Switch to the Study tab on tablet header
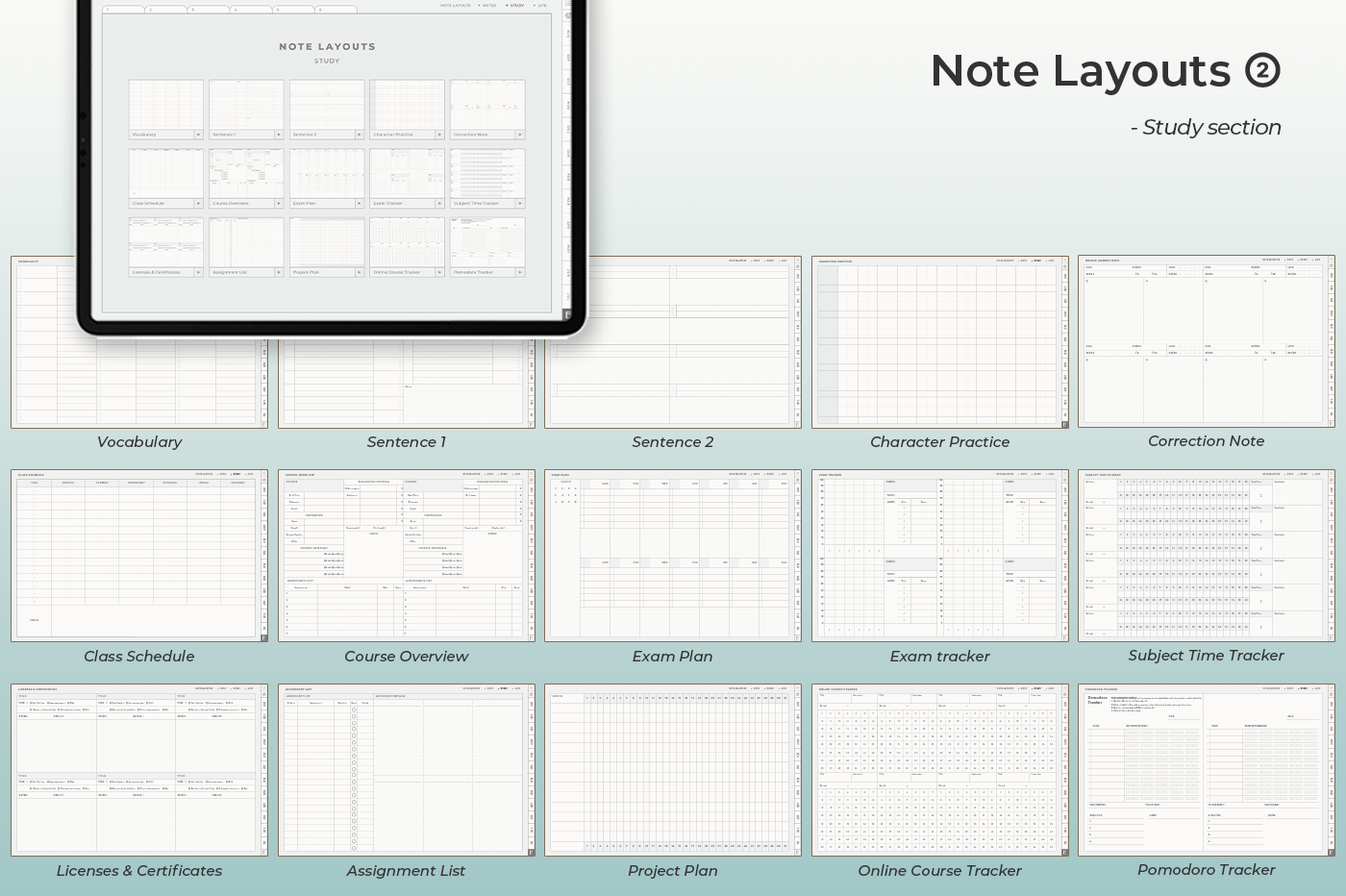 516,6
